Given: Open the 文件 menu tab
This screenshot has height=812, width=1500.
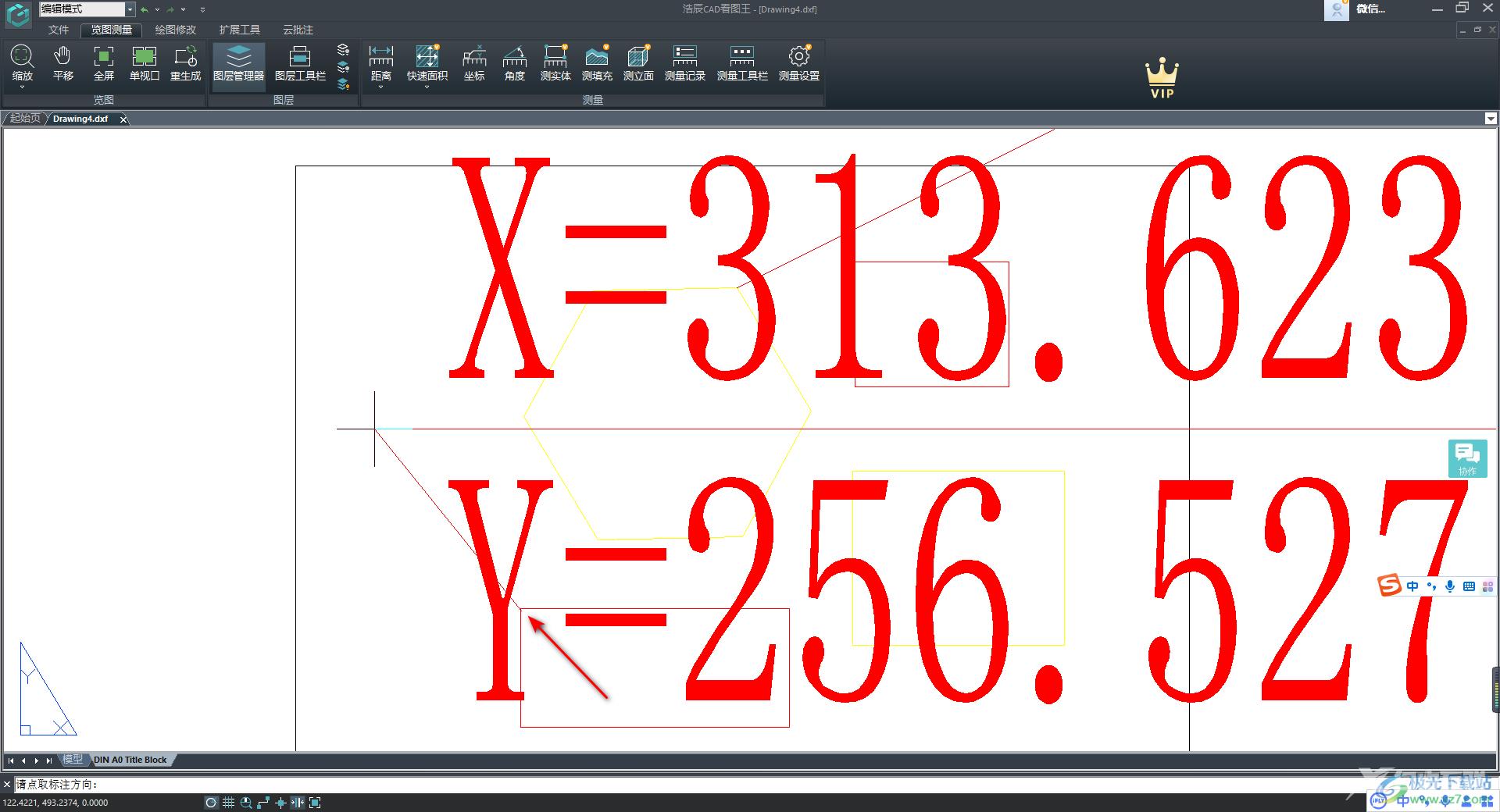Looking at the screenshot, I should [59, 30].
